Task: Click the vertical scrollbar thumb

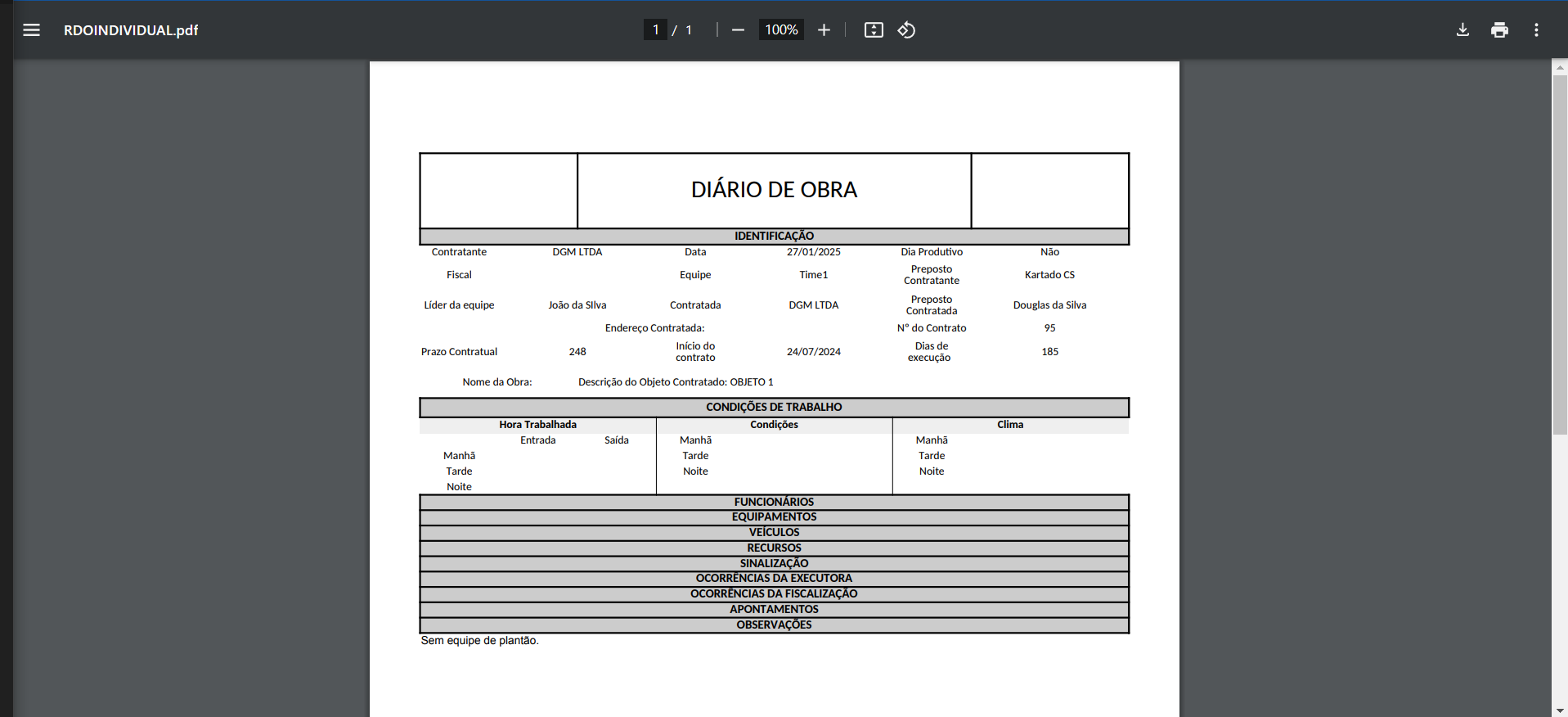Action: 1560,254
